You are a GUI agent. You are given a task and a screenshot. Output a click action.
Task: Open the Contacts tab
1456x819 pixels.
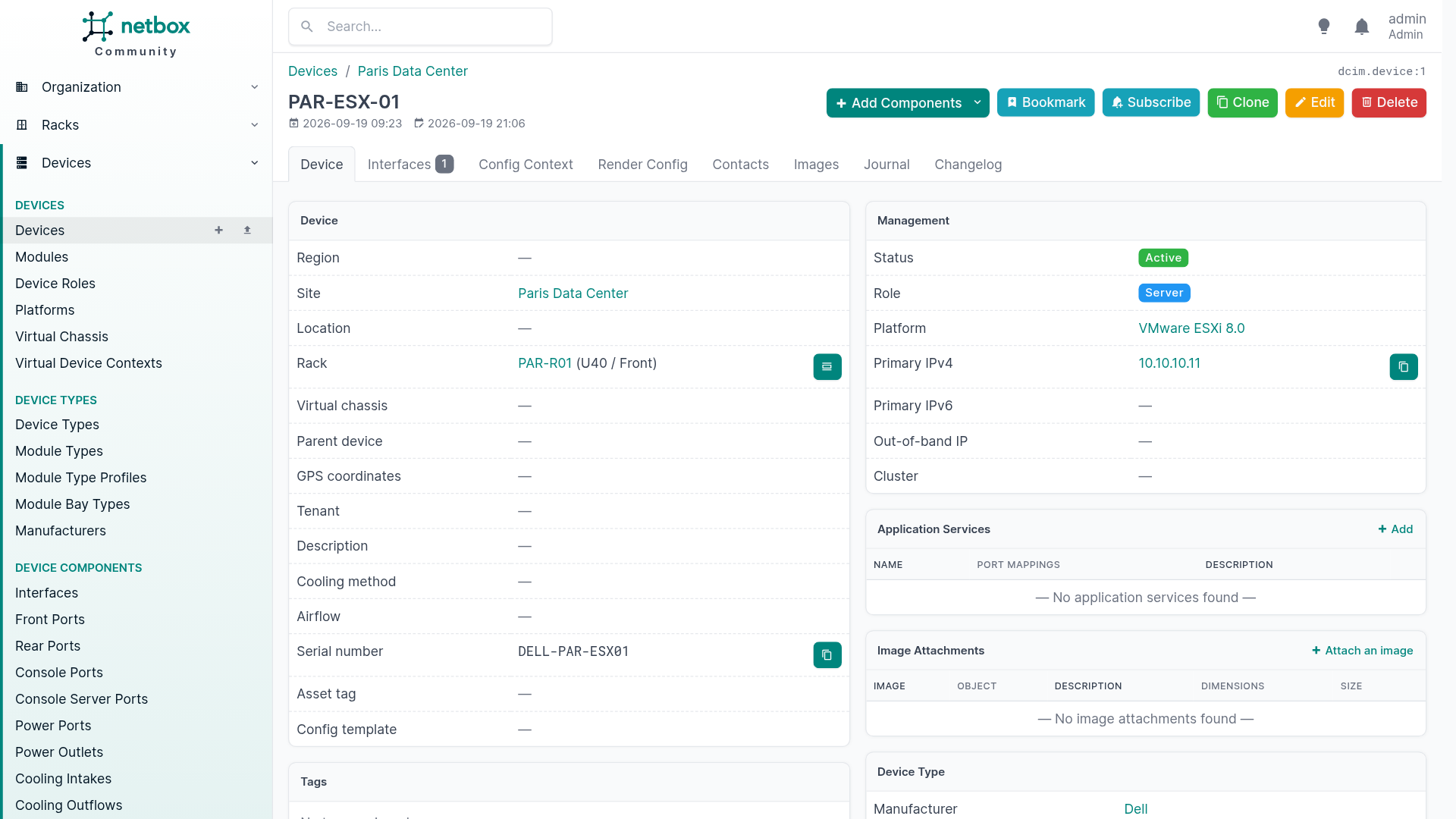740,165
